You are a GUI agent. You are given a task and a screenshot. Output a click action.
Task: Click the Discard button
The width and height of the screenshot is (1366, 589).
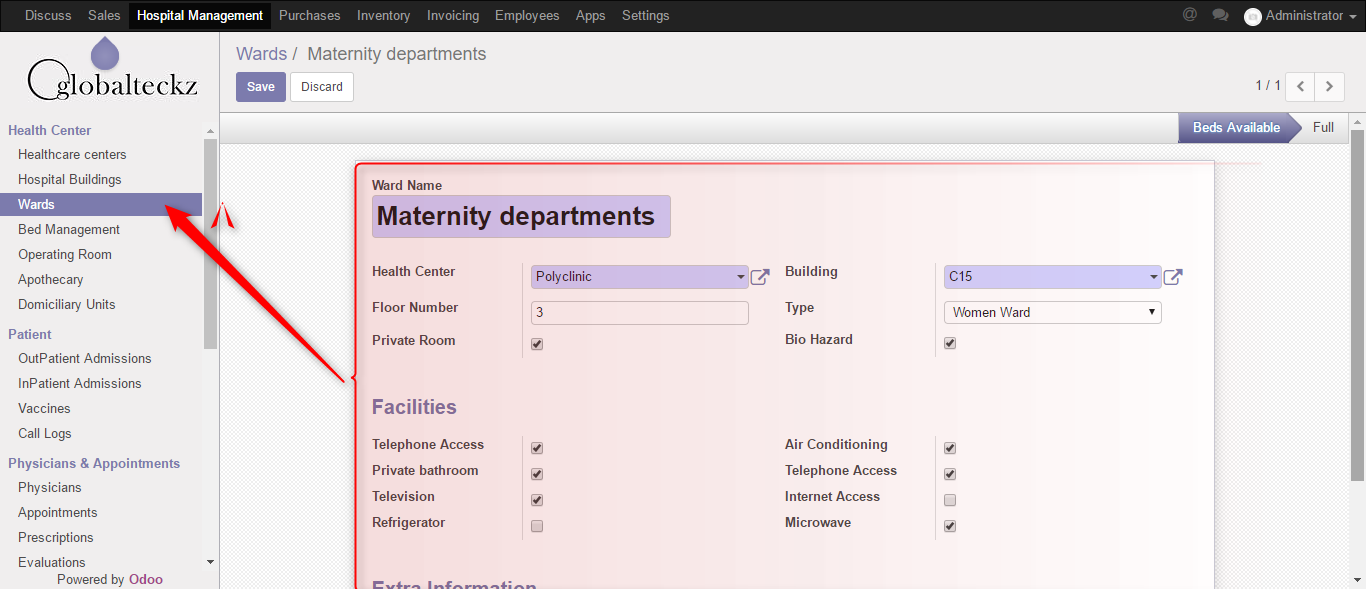point(322,87)
